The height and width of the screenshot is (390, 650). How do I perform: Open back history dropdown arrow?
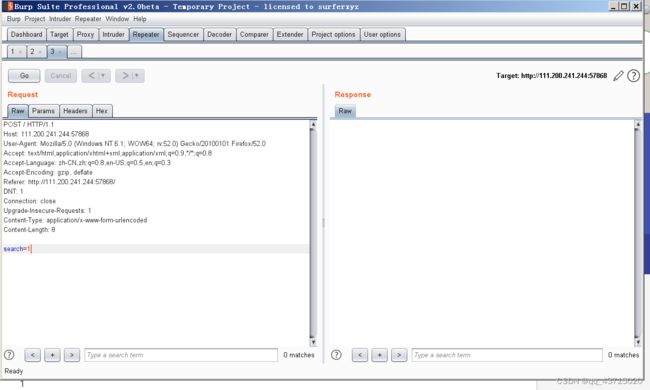coord(103,75)
